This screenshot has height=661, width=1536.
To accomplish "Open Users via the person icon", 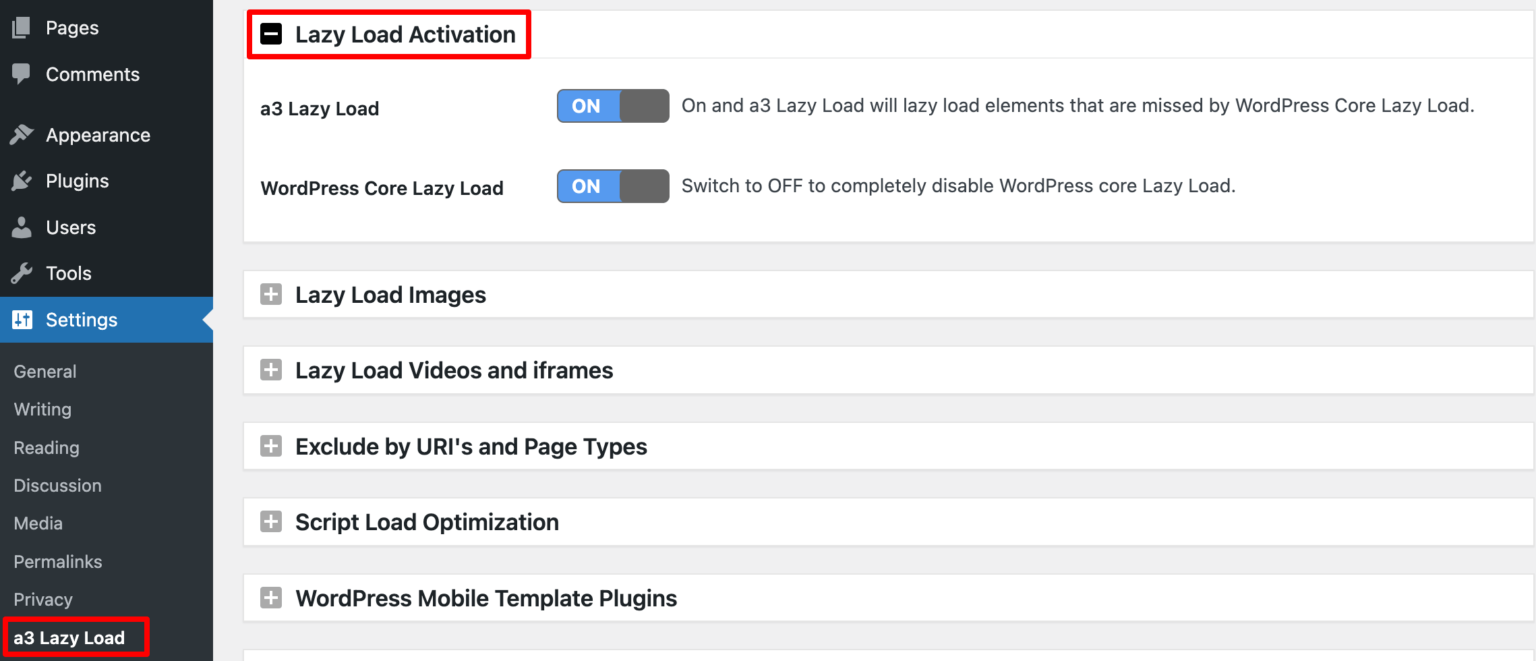I will pos(21,226).
